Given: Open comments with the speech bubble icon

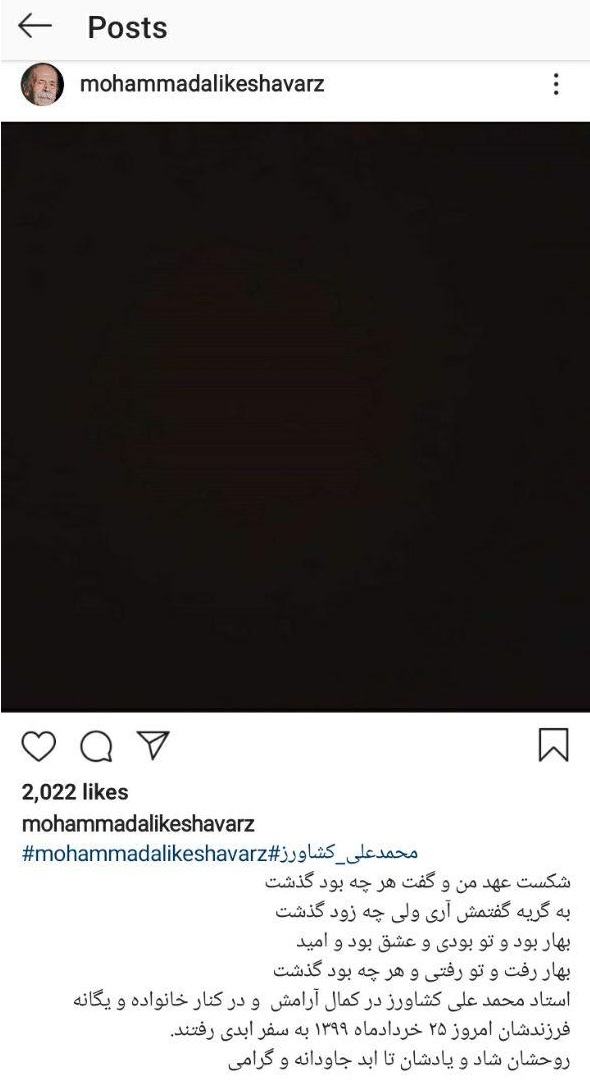Looking at the screenshot, I should click(x=96, y=746).
